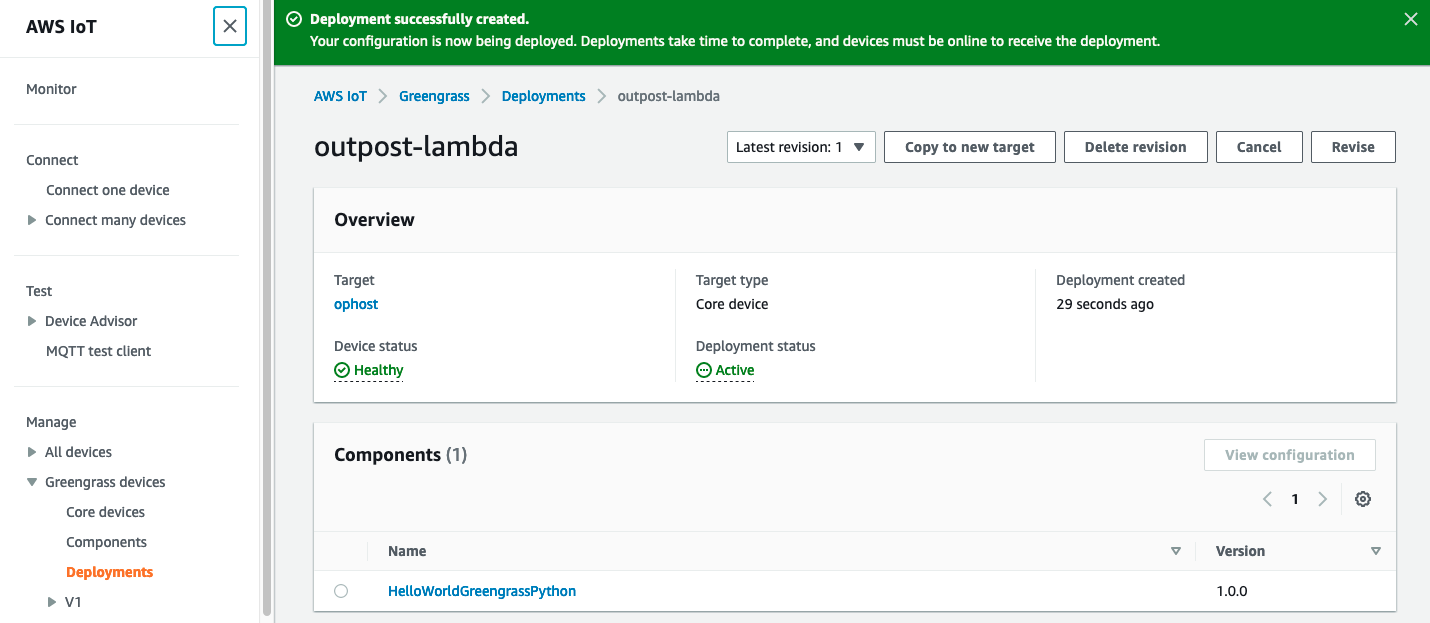Image resolution: width=1430 pixels, height=623 pixels.
Task: Go to next components page
Action: [x=1323, y=499]
